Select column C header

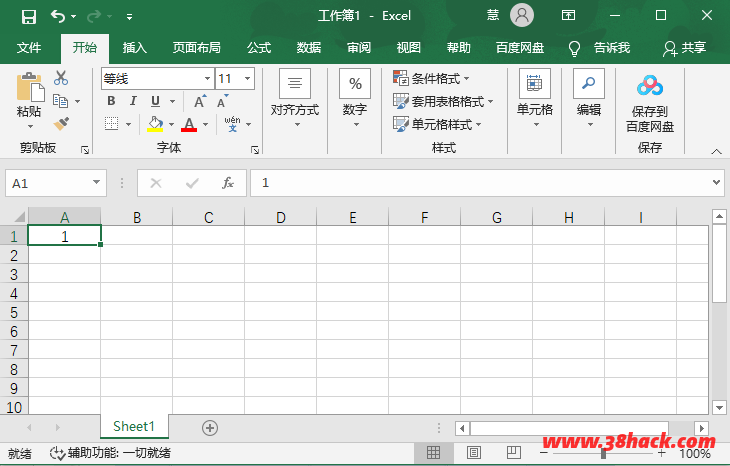point(209,217)
